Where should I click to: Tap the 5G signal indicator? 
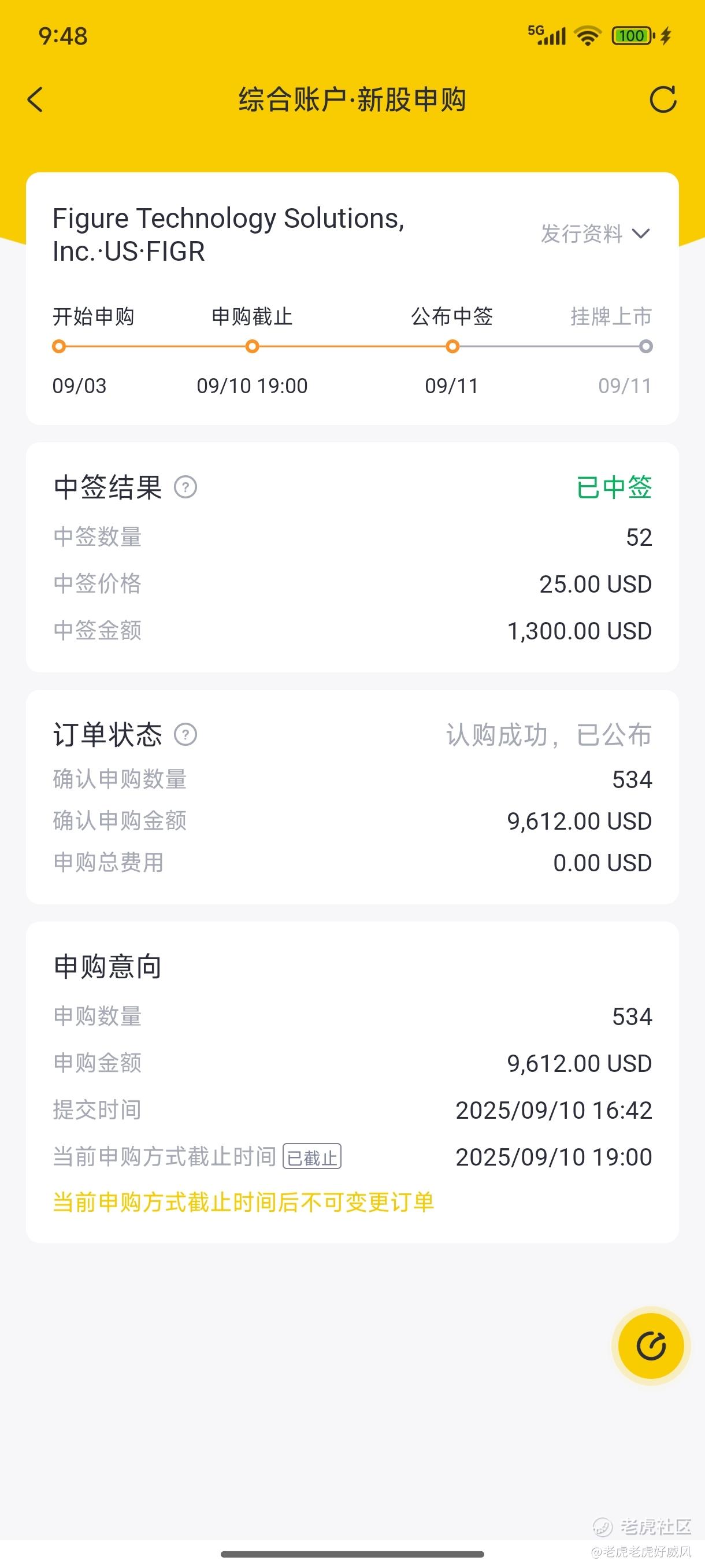point(546,35)
